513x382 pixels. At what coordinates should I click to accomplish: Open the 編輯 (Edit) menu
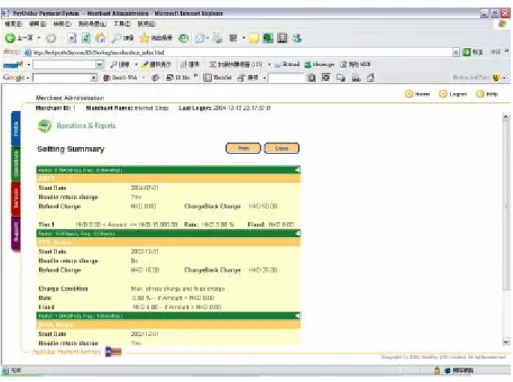click(38, 24)
